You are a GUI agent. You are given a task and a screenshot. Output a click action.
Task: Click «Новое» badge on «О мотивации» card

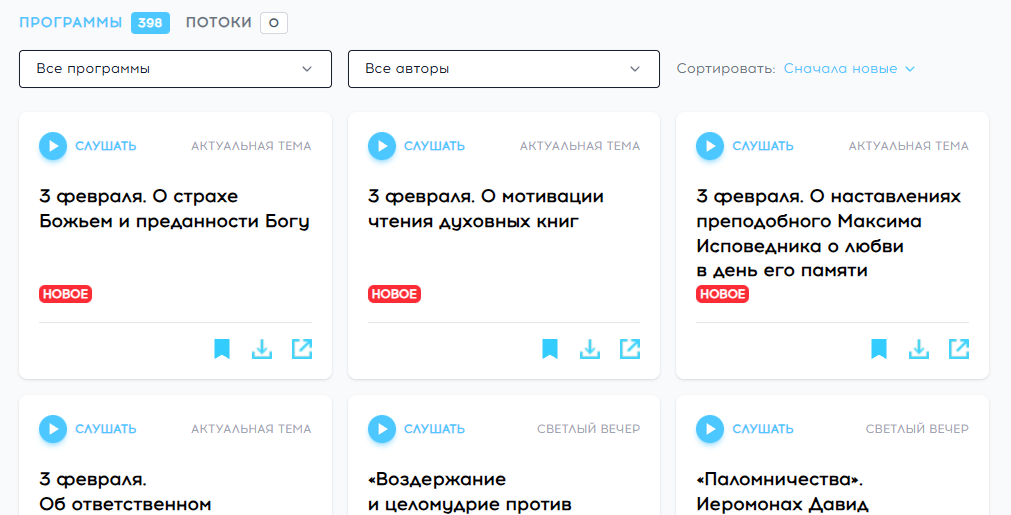pos(394,294)
